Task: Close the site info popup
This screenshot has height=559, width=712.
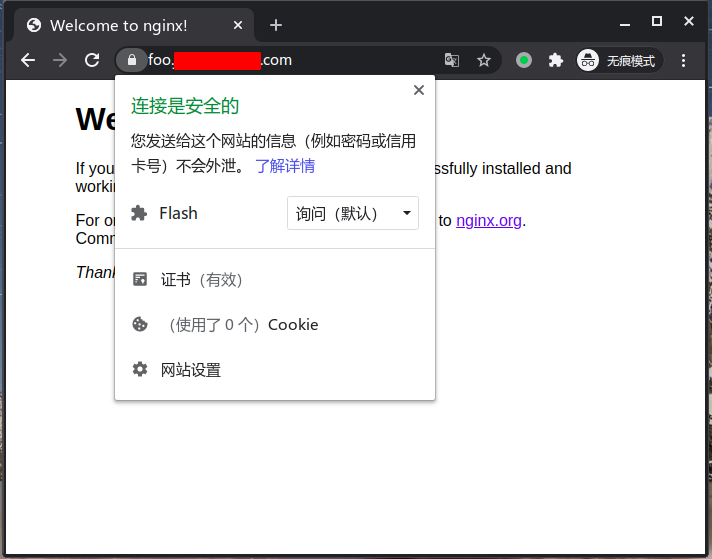Action: 419,90
